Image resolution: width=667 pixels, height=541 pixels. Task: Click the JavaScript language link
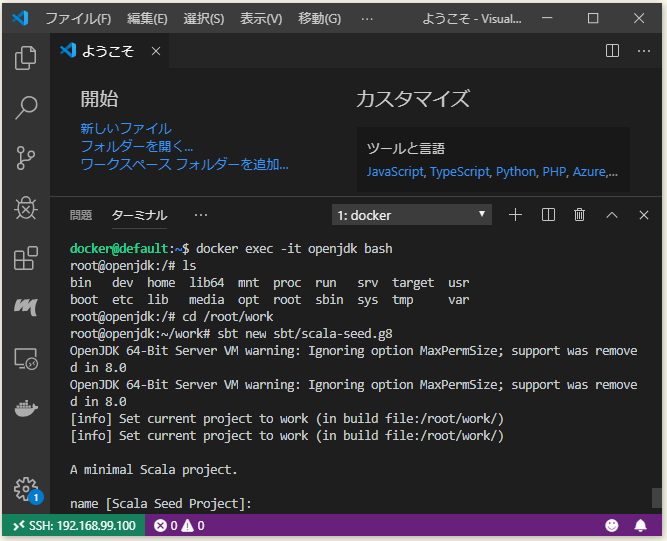point(395,172)
